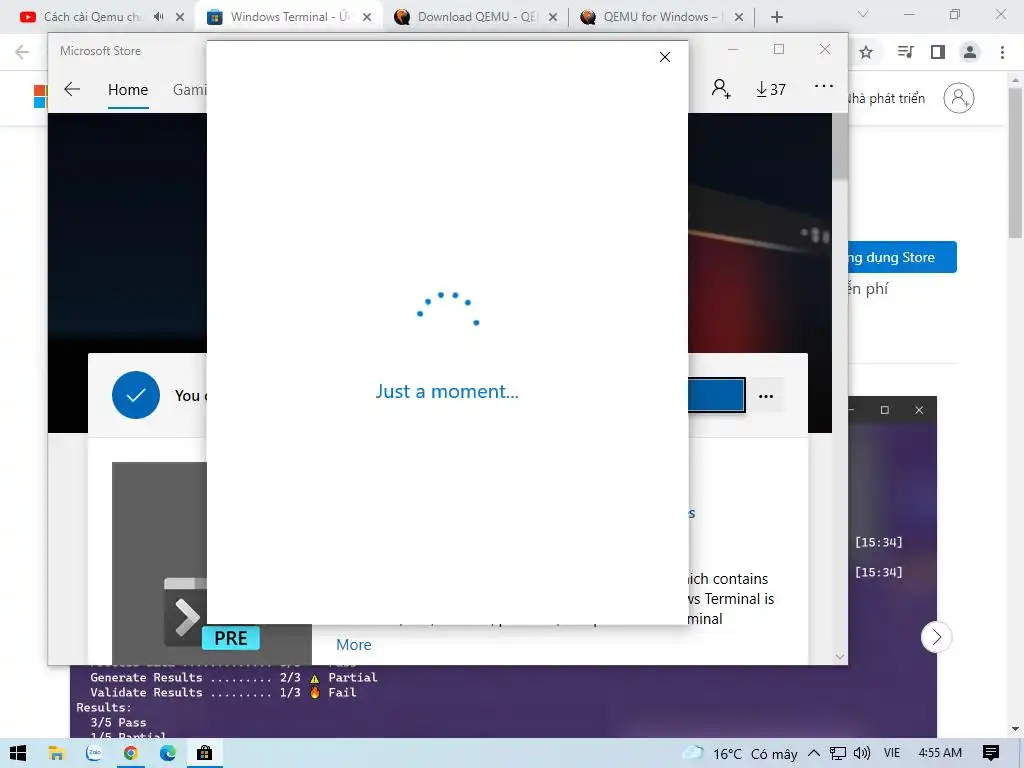
Task: Open Google Chrome from the taskbar
Action: pyautogui.click(x=131, y=754)
